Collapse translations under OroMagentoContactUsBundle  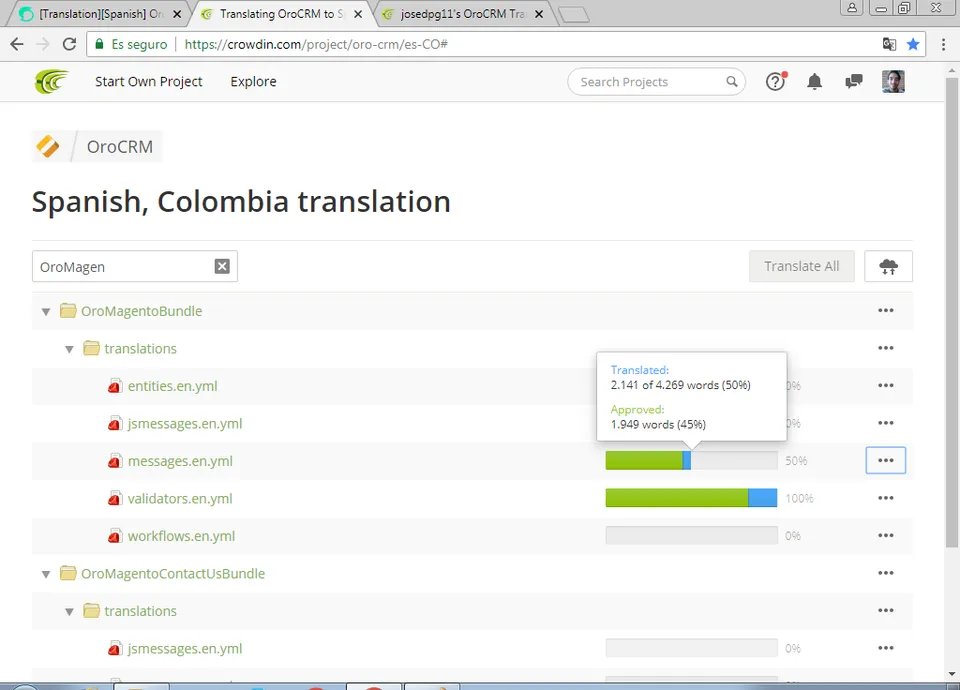(69, 612)
